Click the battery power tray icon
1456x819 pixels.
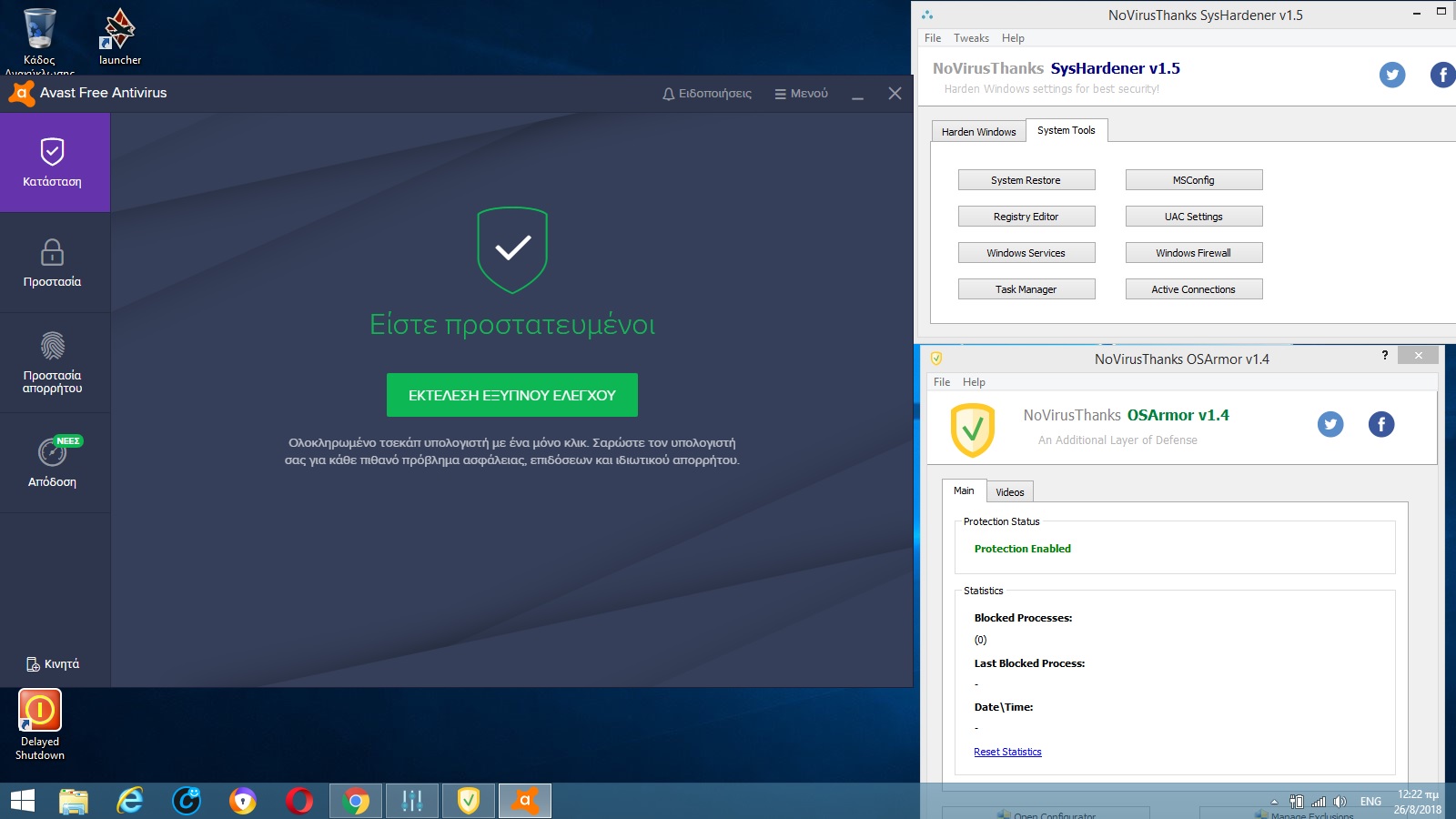1297,802
